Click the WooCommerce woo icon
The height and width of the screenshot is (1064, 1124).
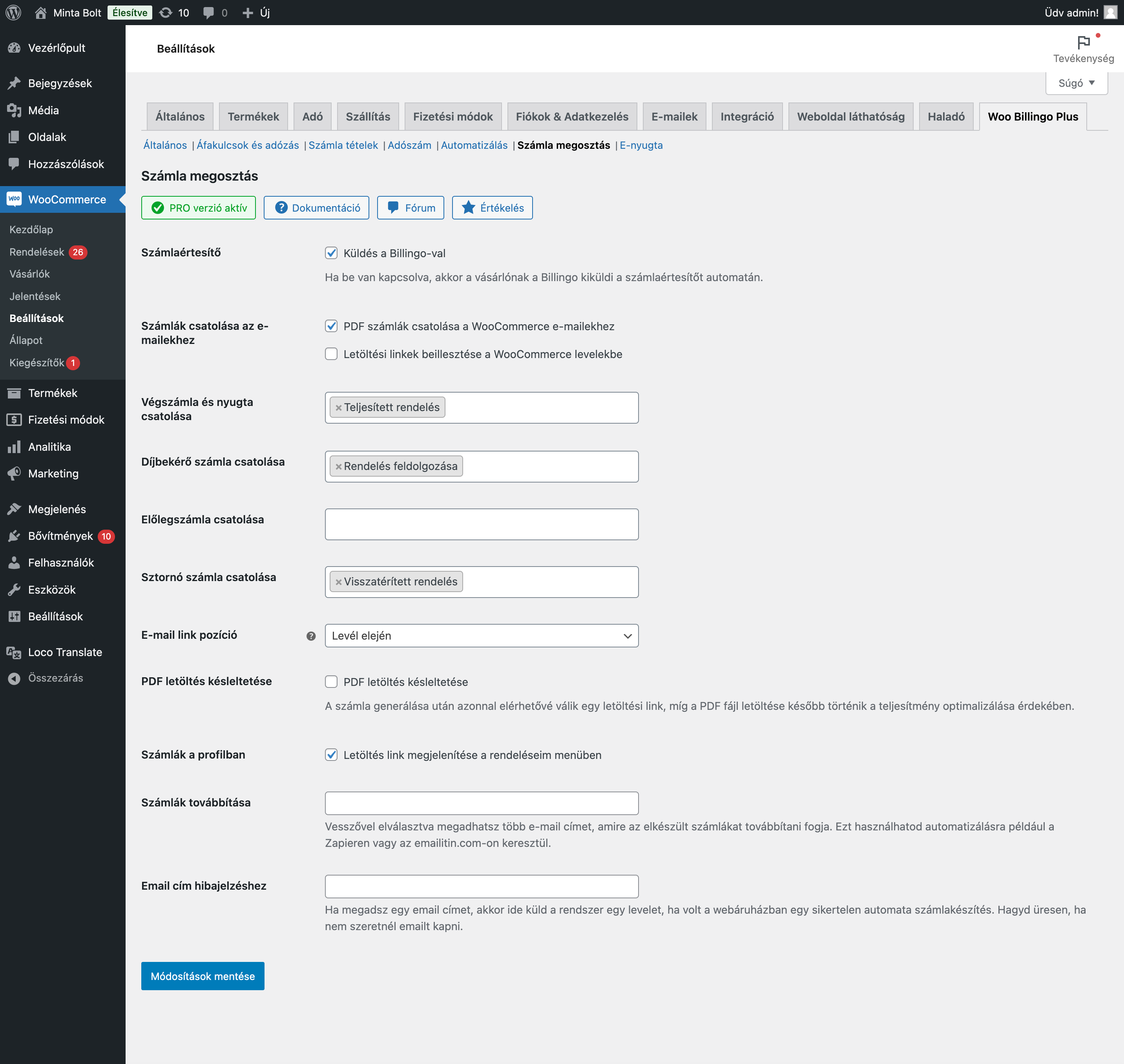click(14, 199)
